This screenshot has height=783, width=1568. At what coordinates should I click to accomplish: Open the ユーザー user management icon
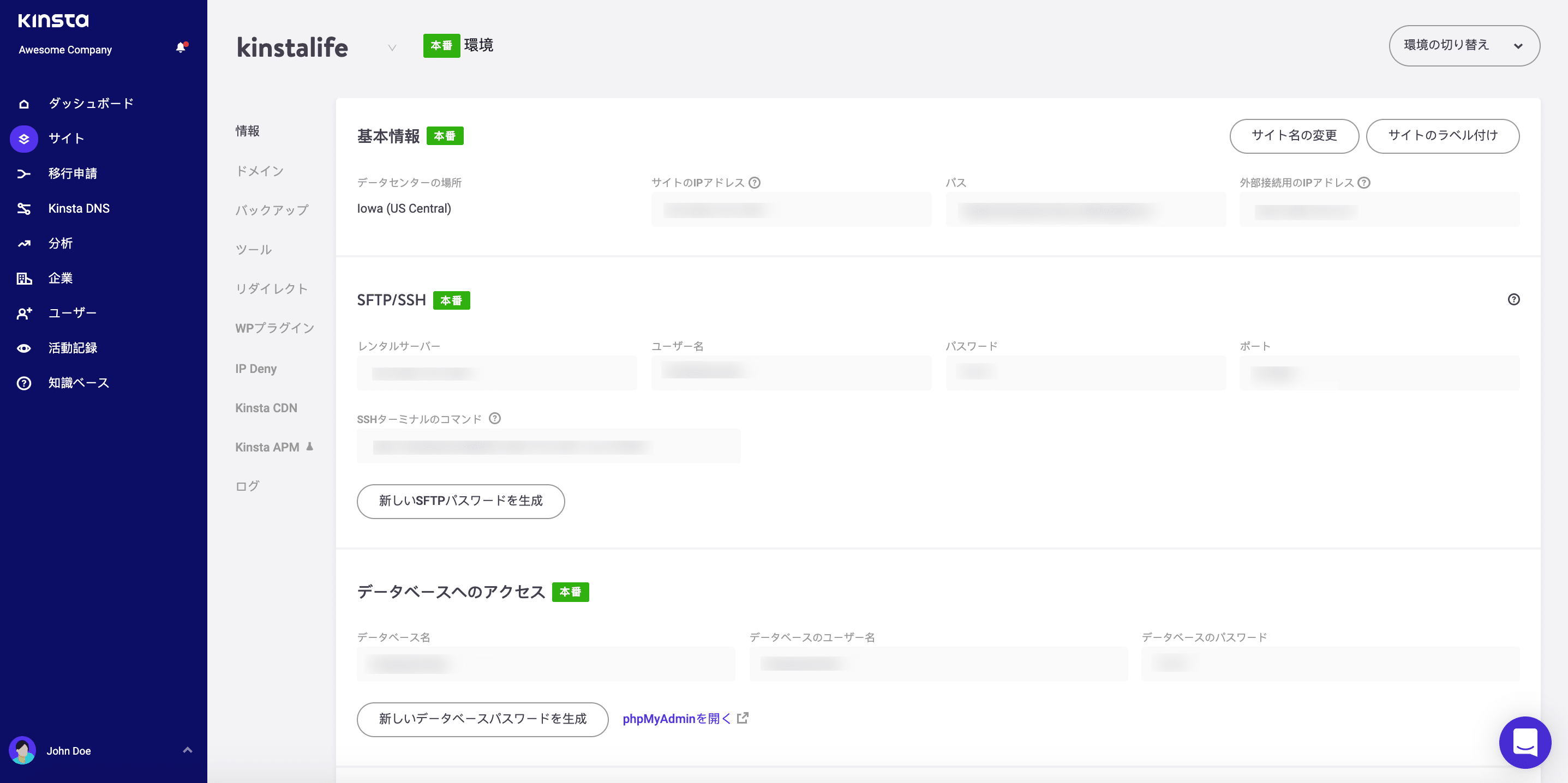[x=24, y=313]
